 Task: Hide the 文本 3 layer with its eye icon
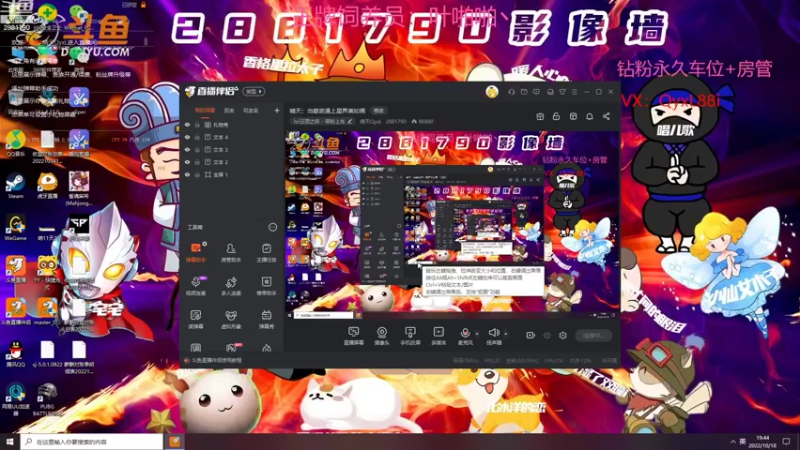click(x=187, y=149)
